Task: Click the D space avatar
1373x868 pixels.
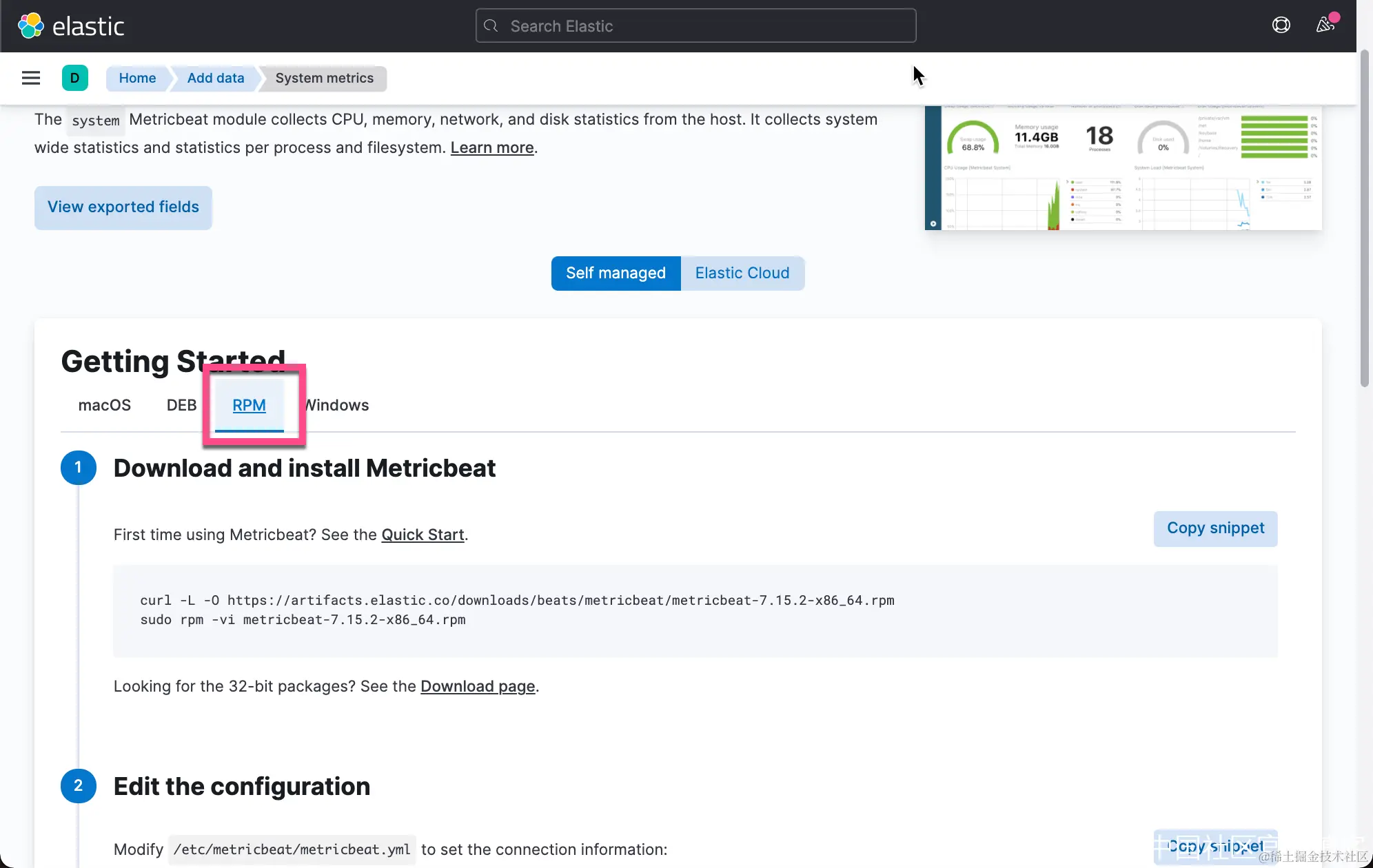Action: coord(74,78)
